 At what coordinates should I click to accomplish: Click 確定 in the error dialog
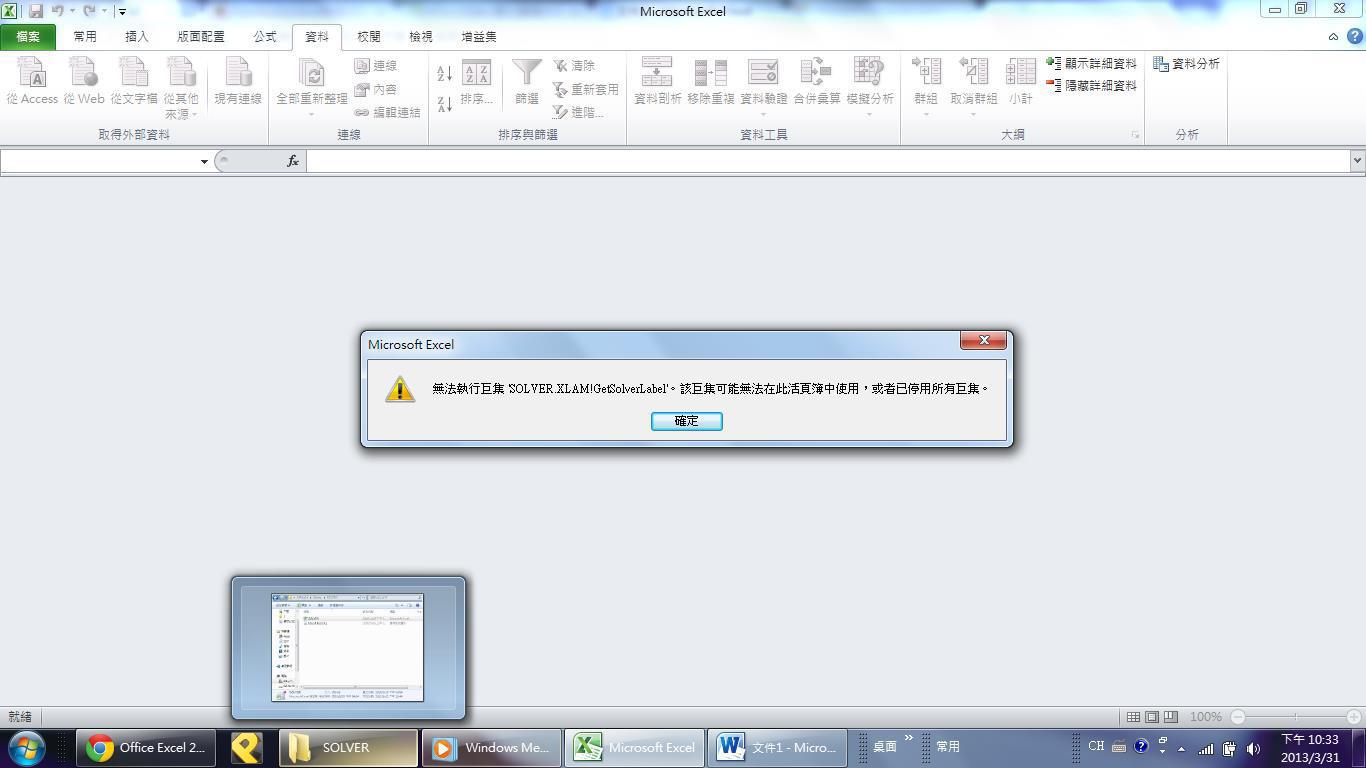click(x=686, y=421)
